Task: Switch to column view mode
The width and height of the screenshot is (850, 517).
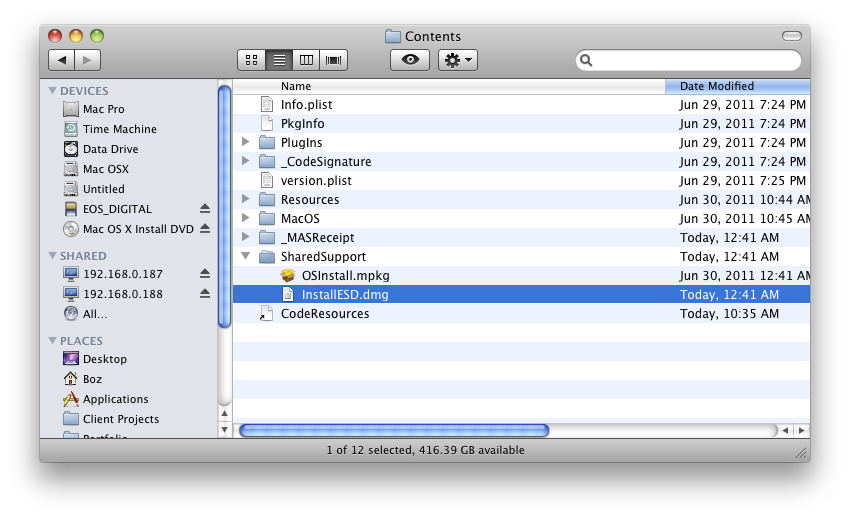Action: click(307, 60)
